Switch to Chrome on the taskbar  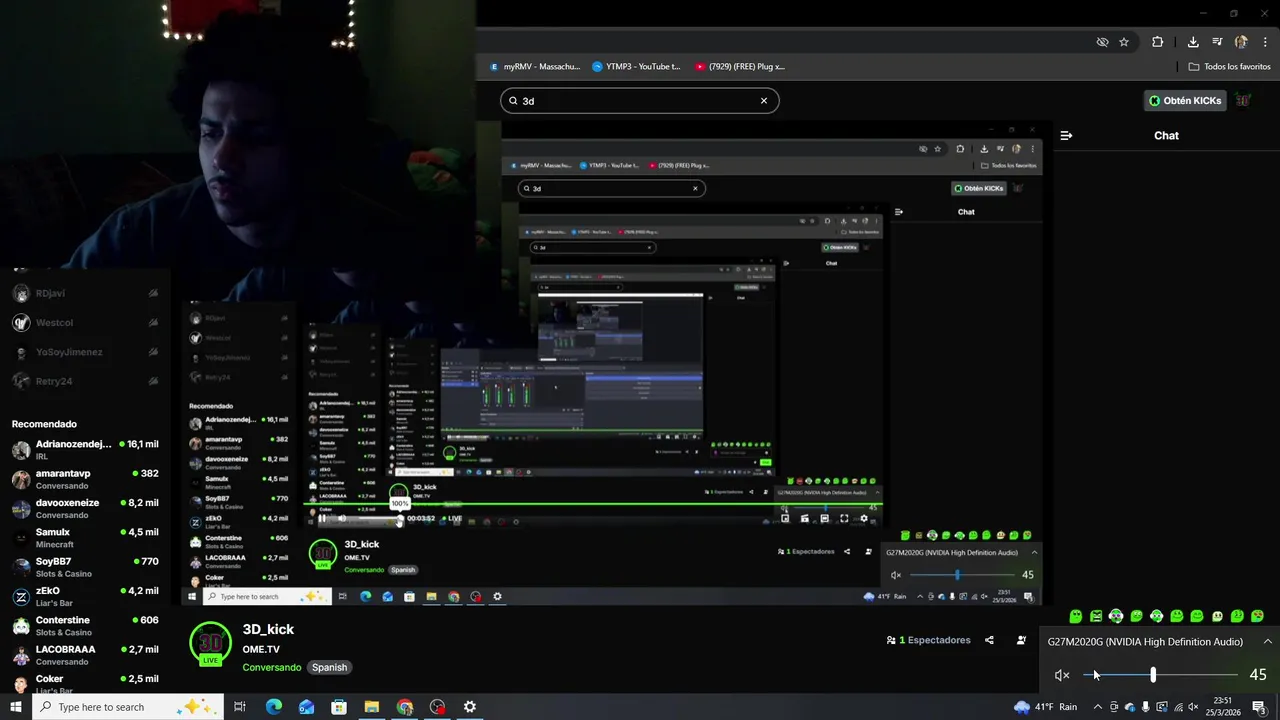pos(404,707)
